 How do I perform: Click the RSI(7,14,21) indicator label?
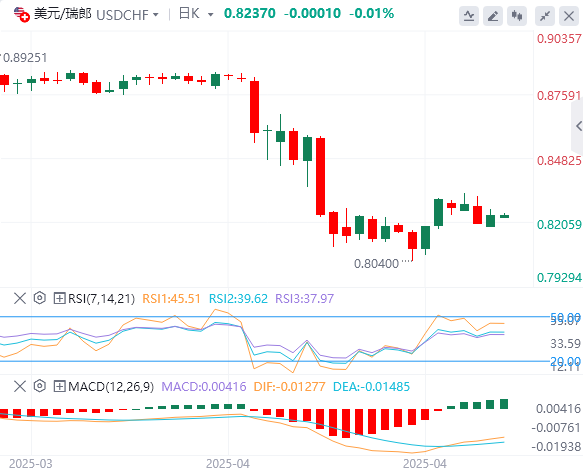coord(102,298)
